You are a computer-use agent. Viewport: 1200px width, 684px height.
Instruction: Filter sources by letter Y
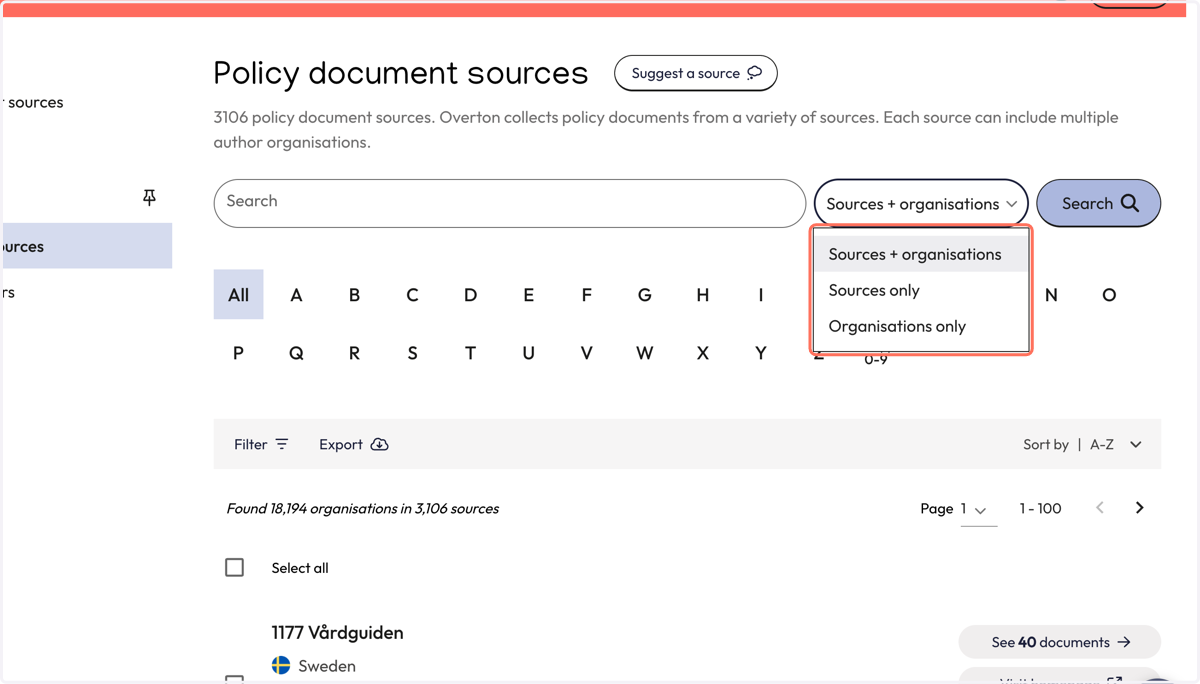[x=761, y=352]
